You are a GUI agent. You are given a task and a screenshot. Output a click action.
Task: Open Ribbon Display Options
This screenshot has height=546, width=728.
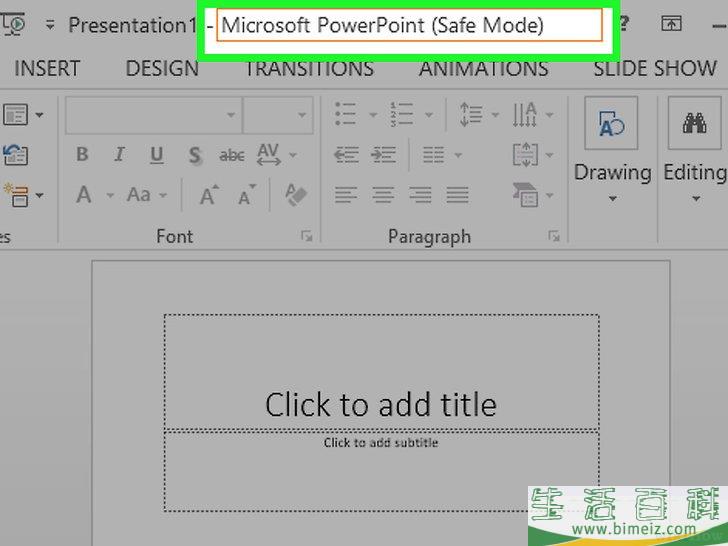pos(671,23)
